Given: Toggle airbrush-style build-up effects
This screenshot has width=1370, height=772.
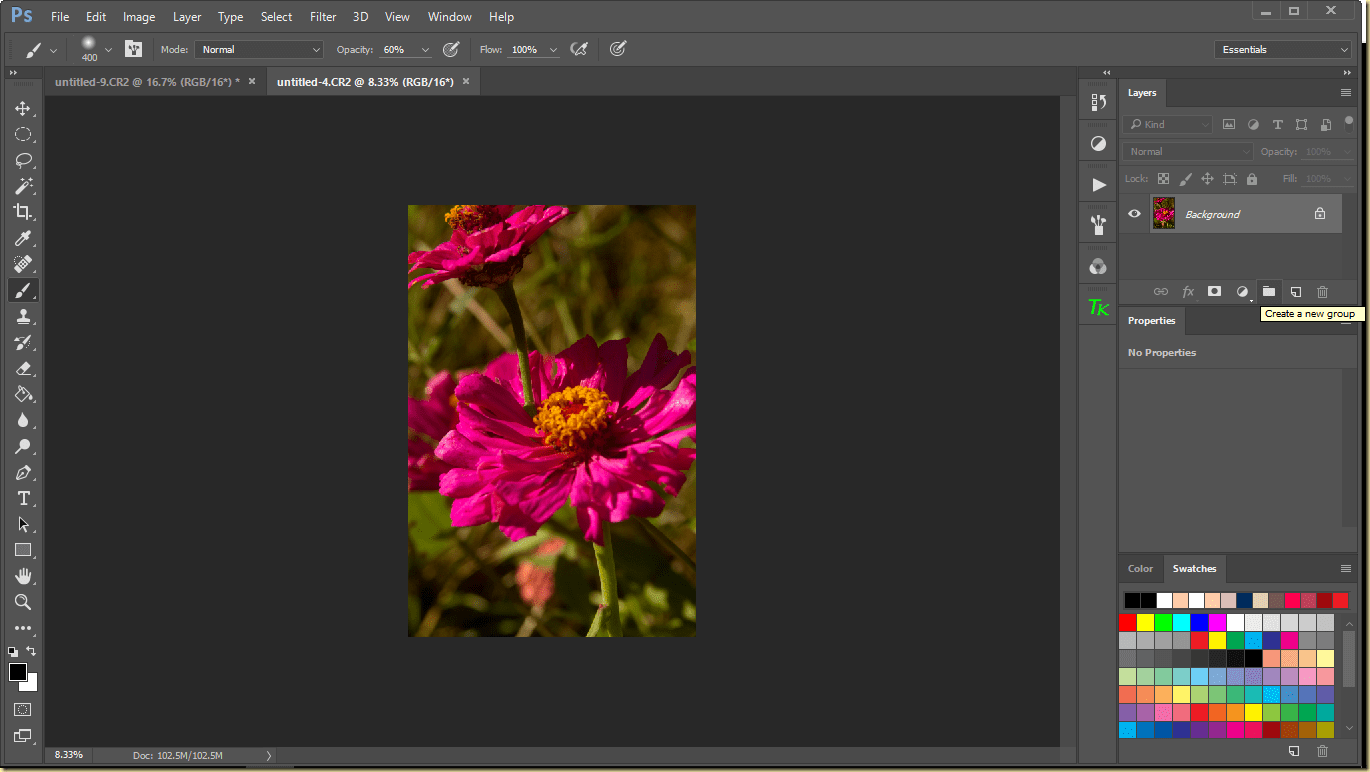Looking at the screenshot, I should tap(579, 49).
